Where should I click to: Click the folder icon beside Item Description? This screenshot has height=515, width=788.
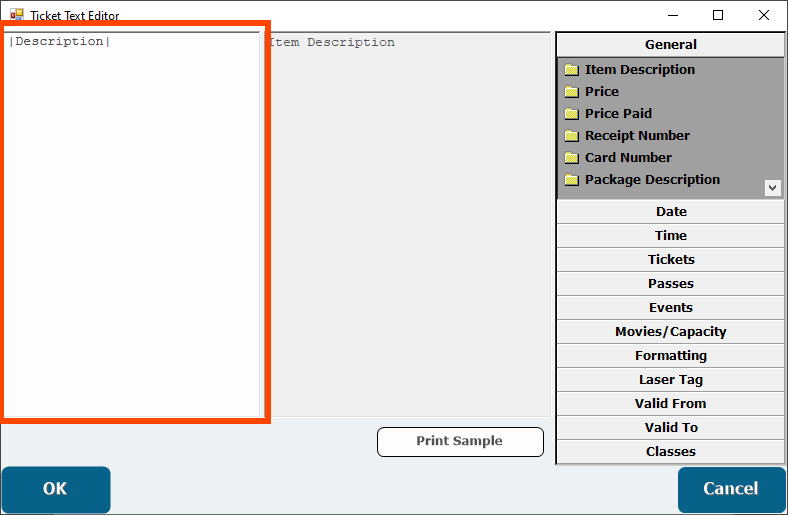click(572, 70)
